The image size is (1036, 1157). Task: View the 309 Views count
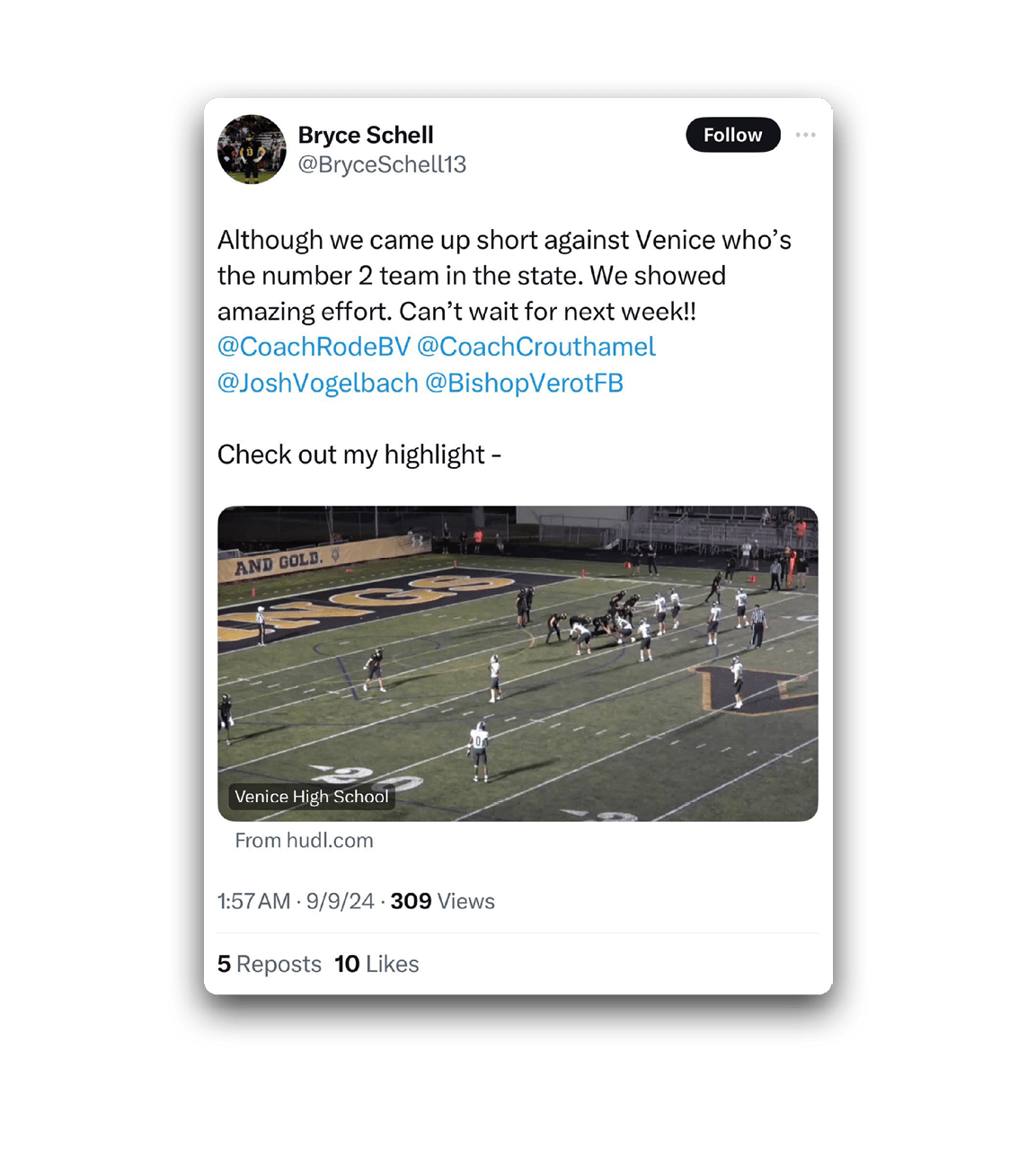pos(442,901)
